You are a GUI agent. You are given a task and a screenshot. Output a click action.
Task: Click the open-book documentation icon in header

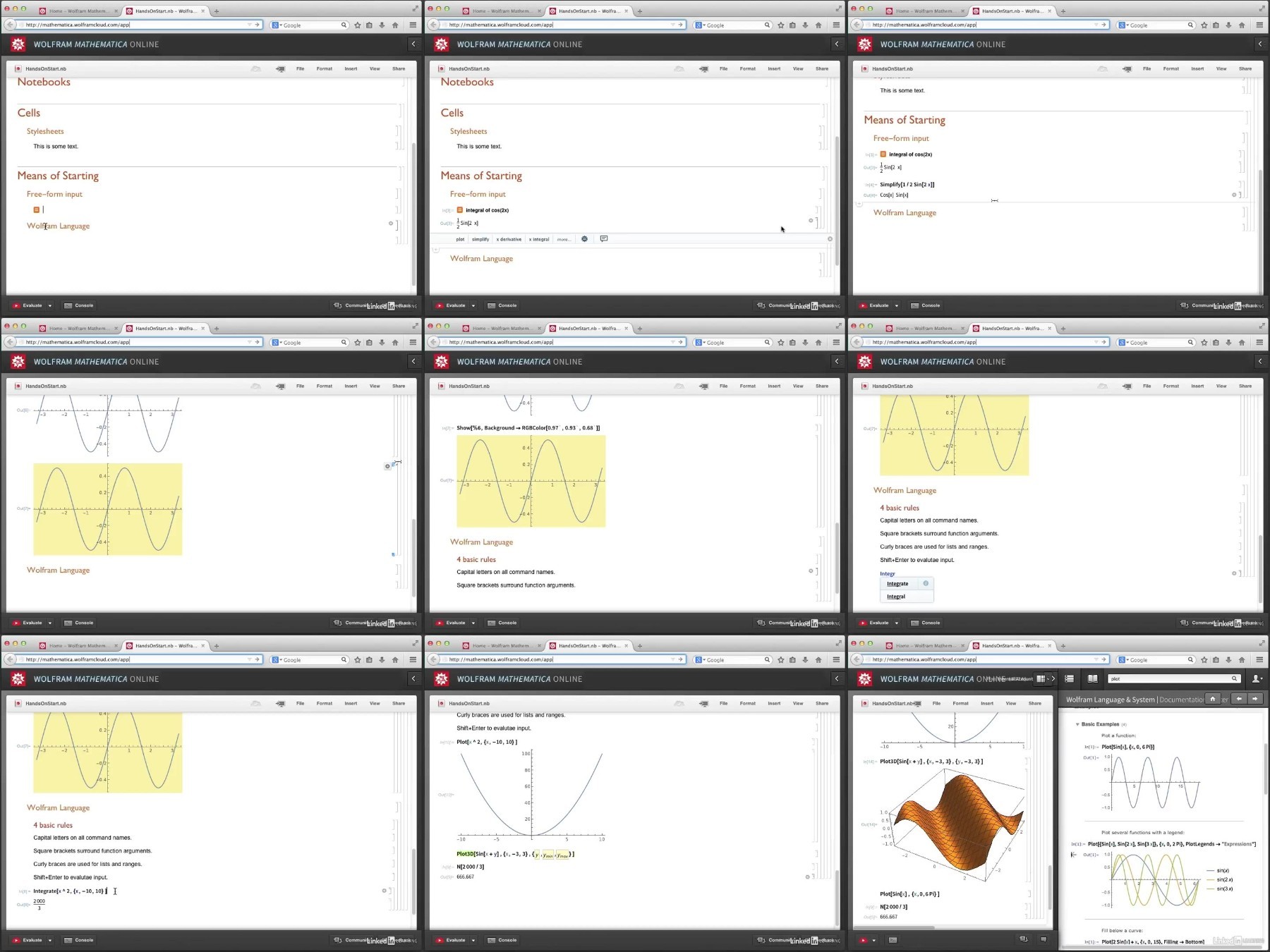tap(1092, 679)
